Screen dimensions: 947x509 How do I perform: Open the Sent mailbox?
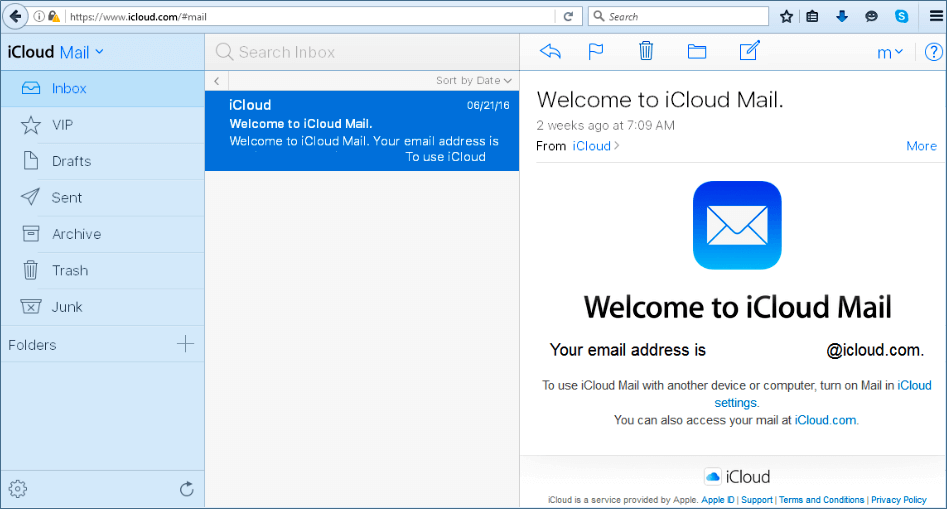pyautogui.click(x=103, y=197)
